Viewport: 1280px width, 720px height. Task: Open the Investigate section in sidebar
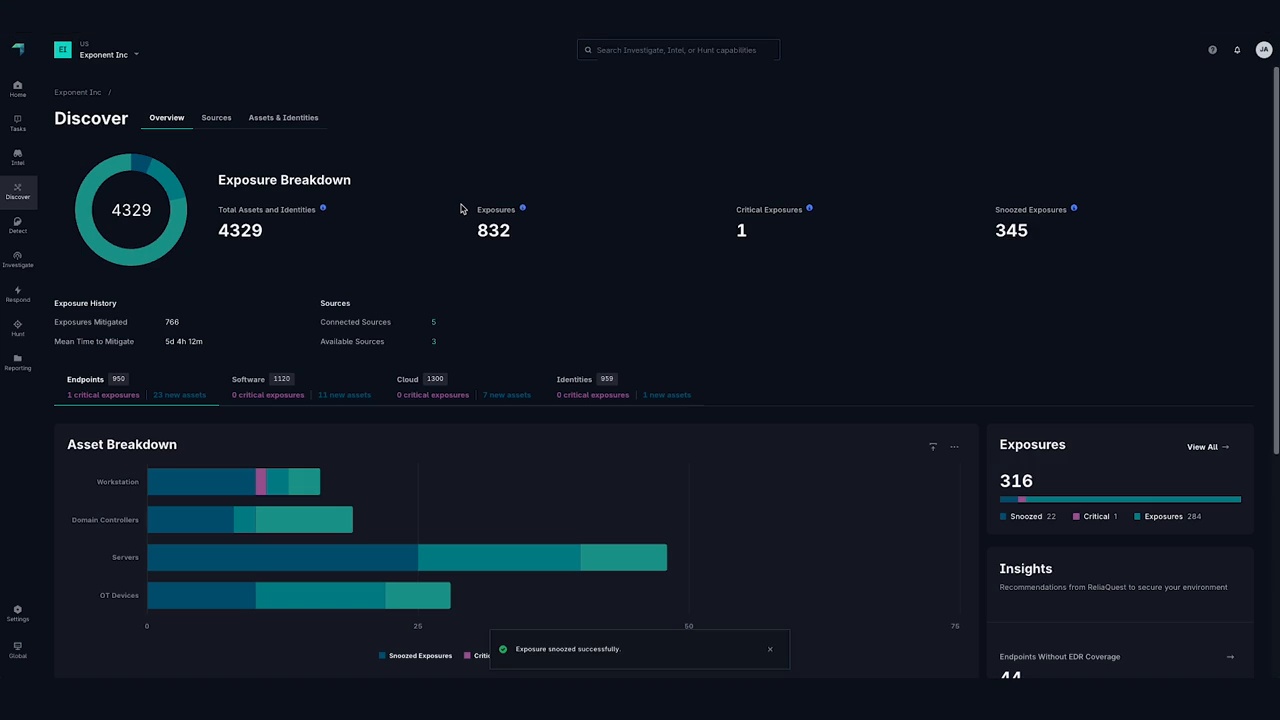[x=17, y=259]
